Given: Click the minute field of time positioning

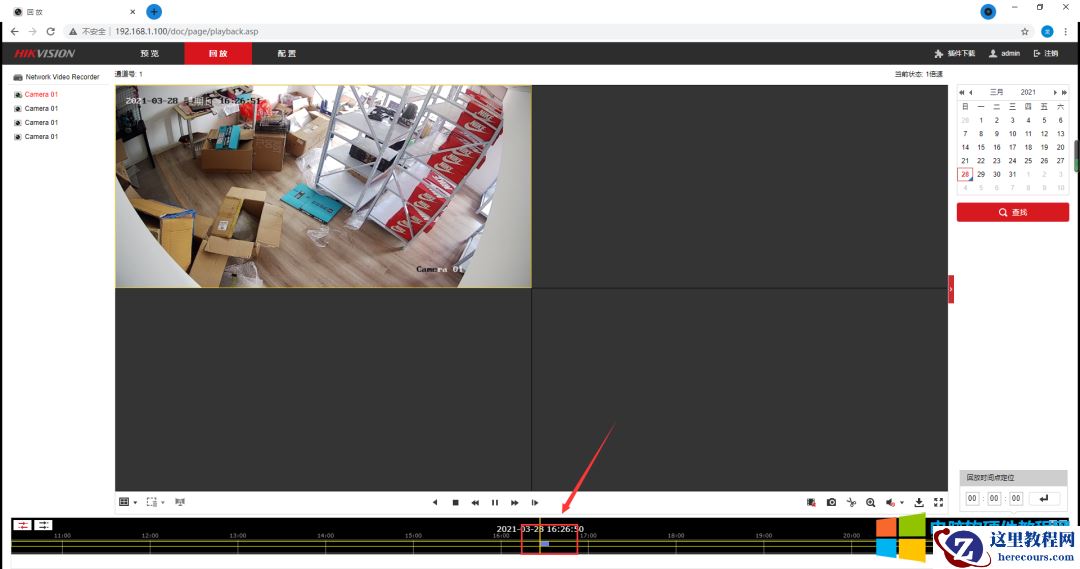Looking at the screenshot, I should 994,498.
